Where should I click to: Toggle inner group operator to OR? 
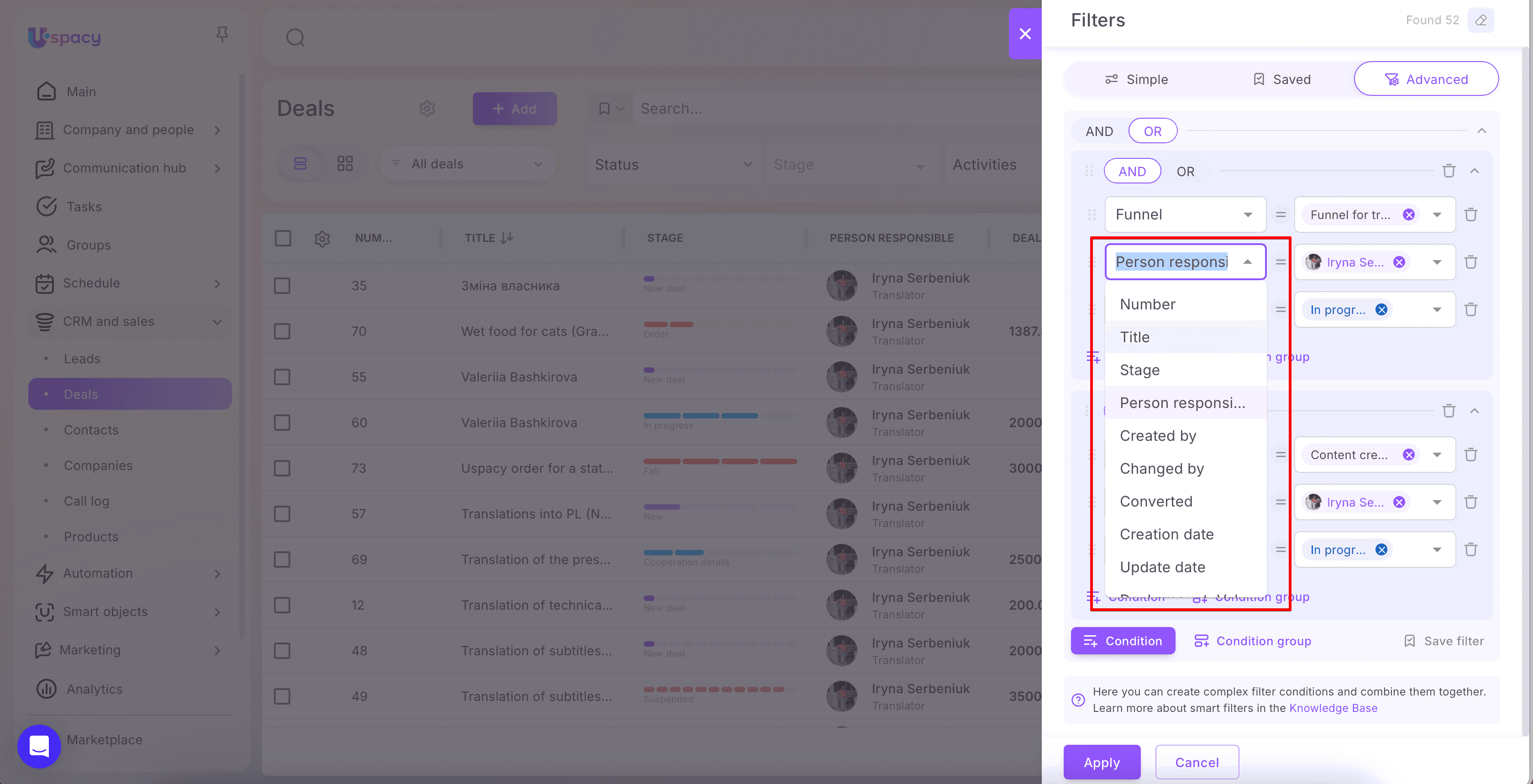(x=1185, y=171)
